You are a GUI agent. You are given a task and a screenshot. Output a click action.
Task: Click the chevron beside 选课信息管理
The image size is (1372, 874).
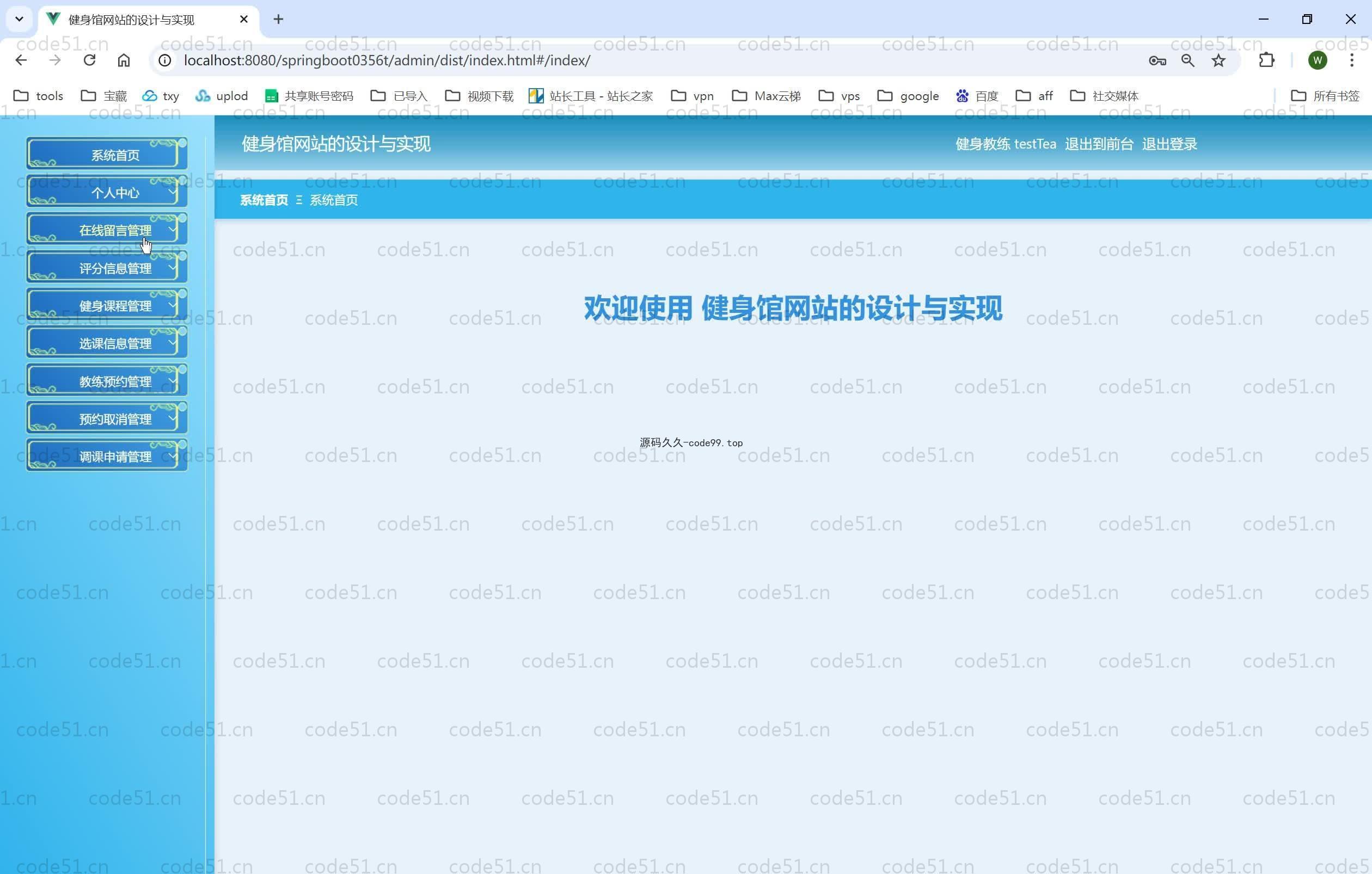(x=171, y=342)
